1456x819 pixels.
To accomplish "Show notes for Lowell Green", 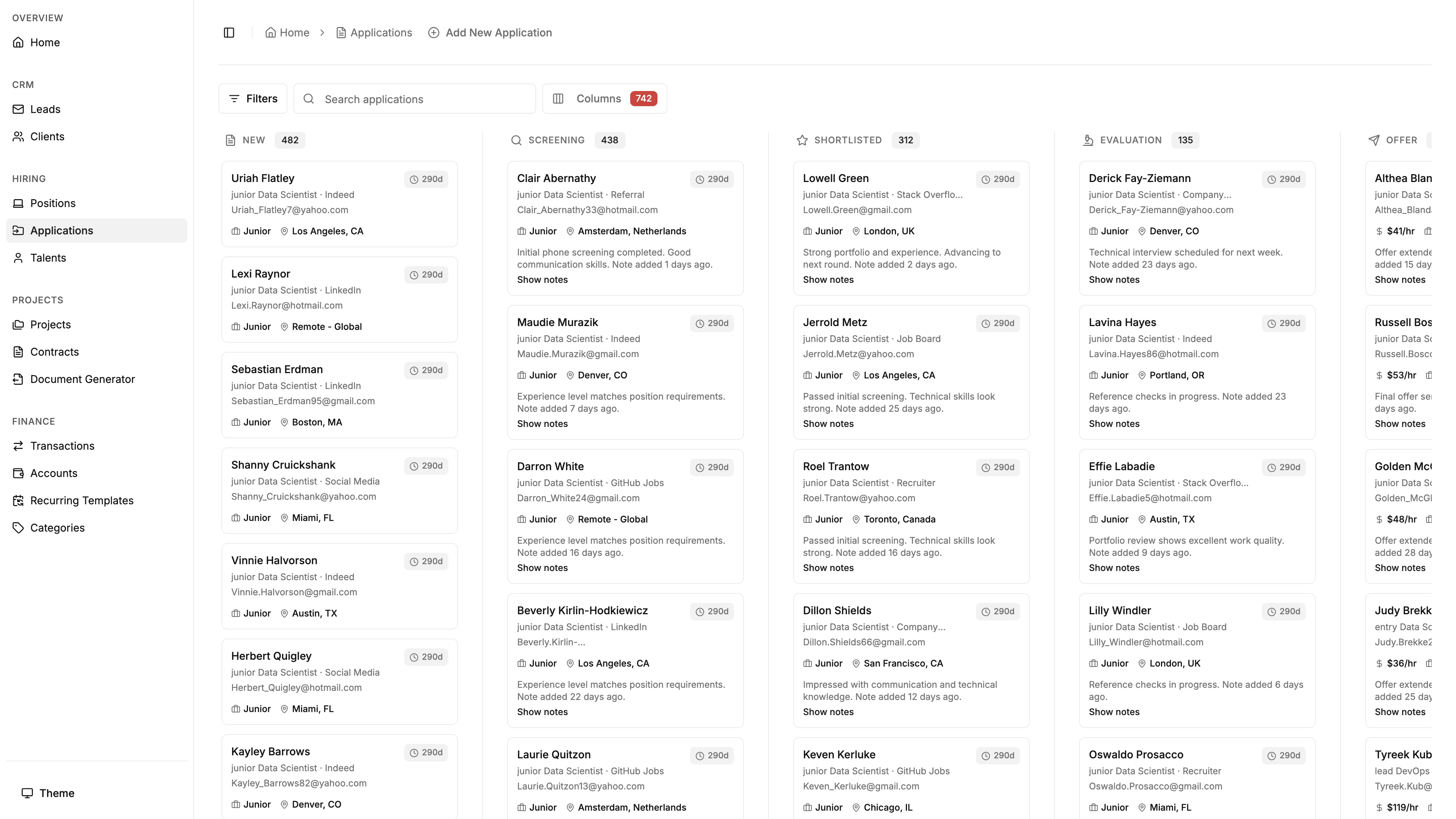I will point(828,280).
